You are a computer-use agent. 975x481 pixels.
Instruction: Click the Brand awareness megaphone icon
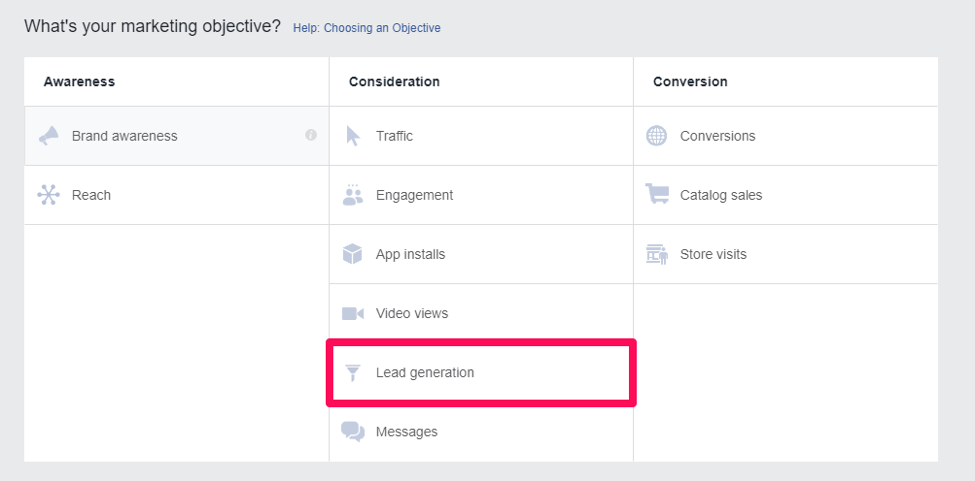48,136
